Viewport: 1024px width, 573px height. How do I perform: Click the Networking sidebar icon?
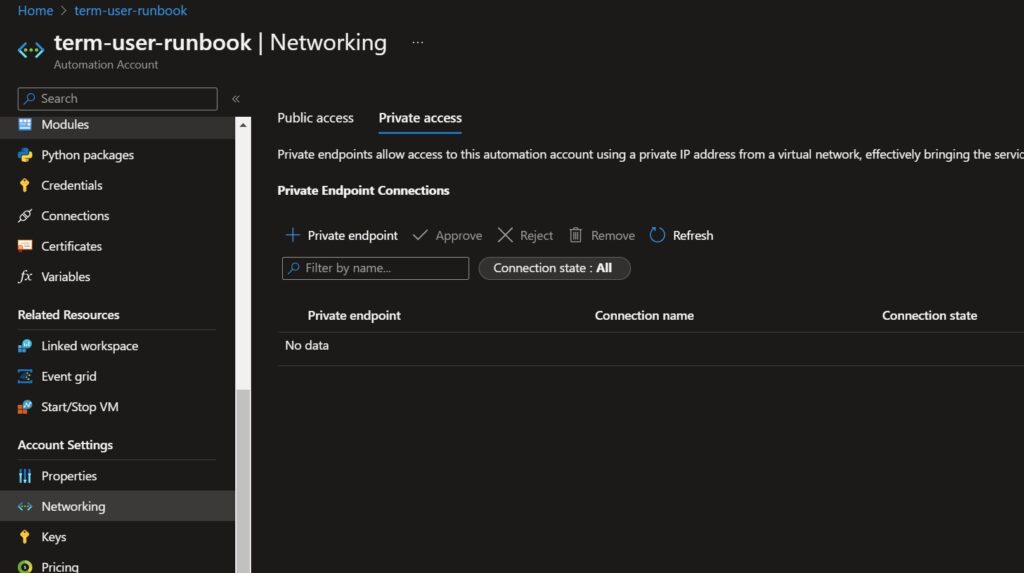point(25,506)
